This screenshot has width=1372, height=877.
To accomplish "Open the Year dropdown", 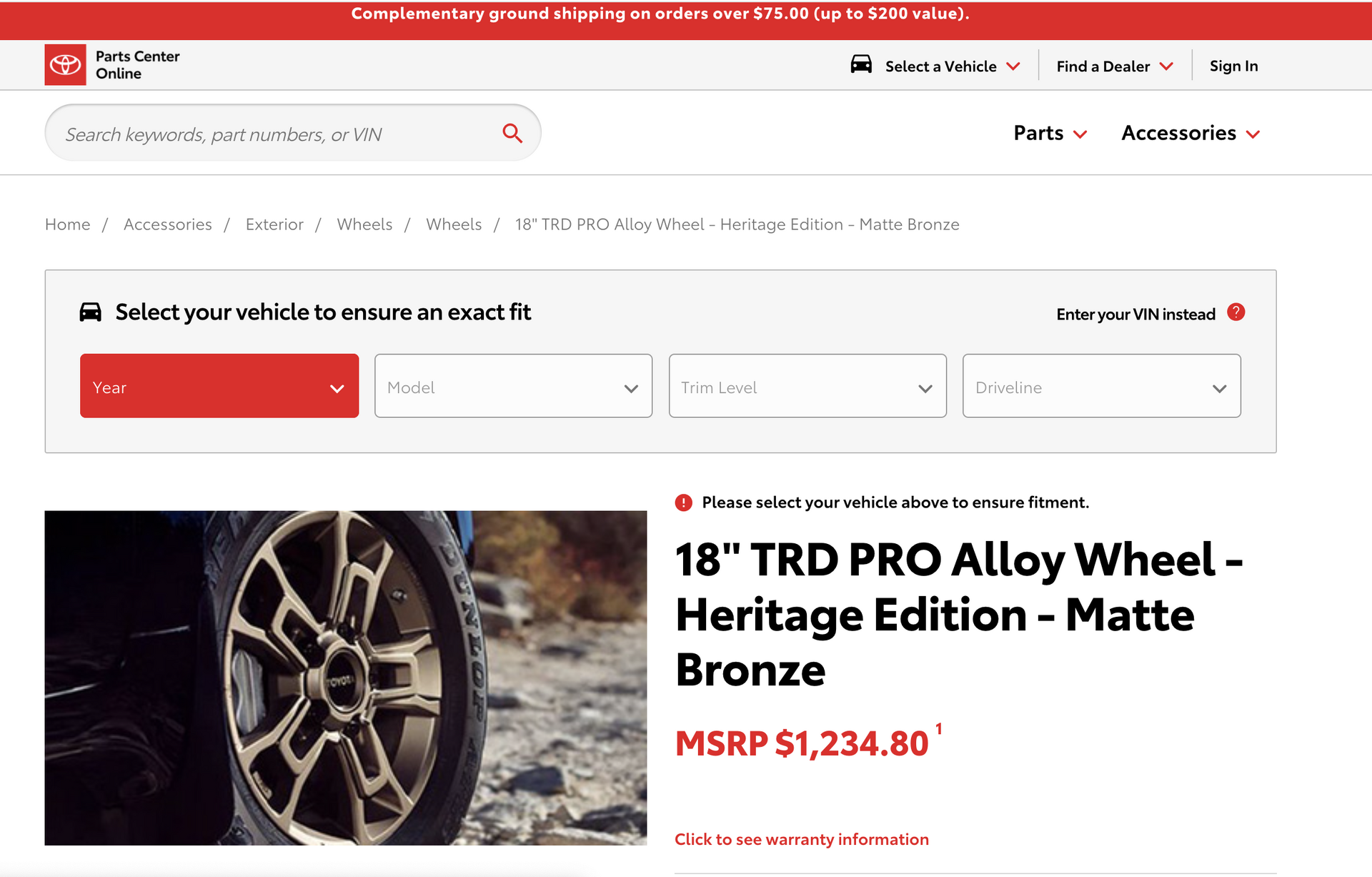I will pos(219,386).
